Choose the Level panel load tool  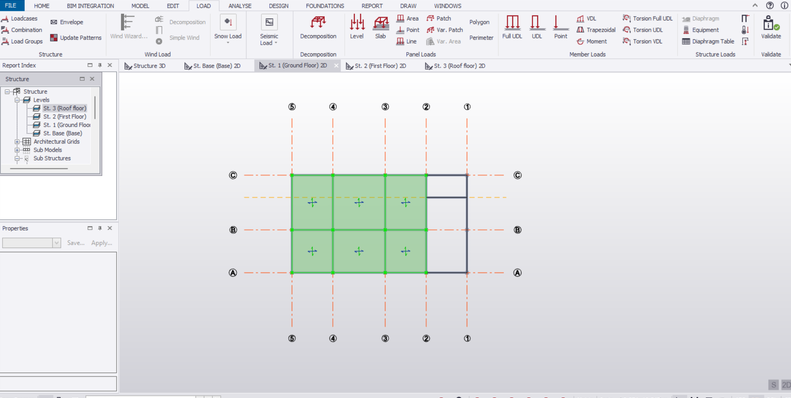click(357, 28)
